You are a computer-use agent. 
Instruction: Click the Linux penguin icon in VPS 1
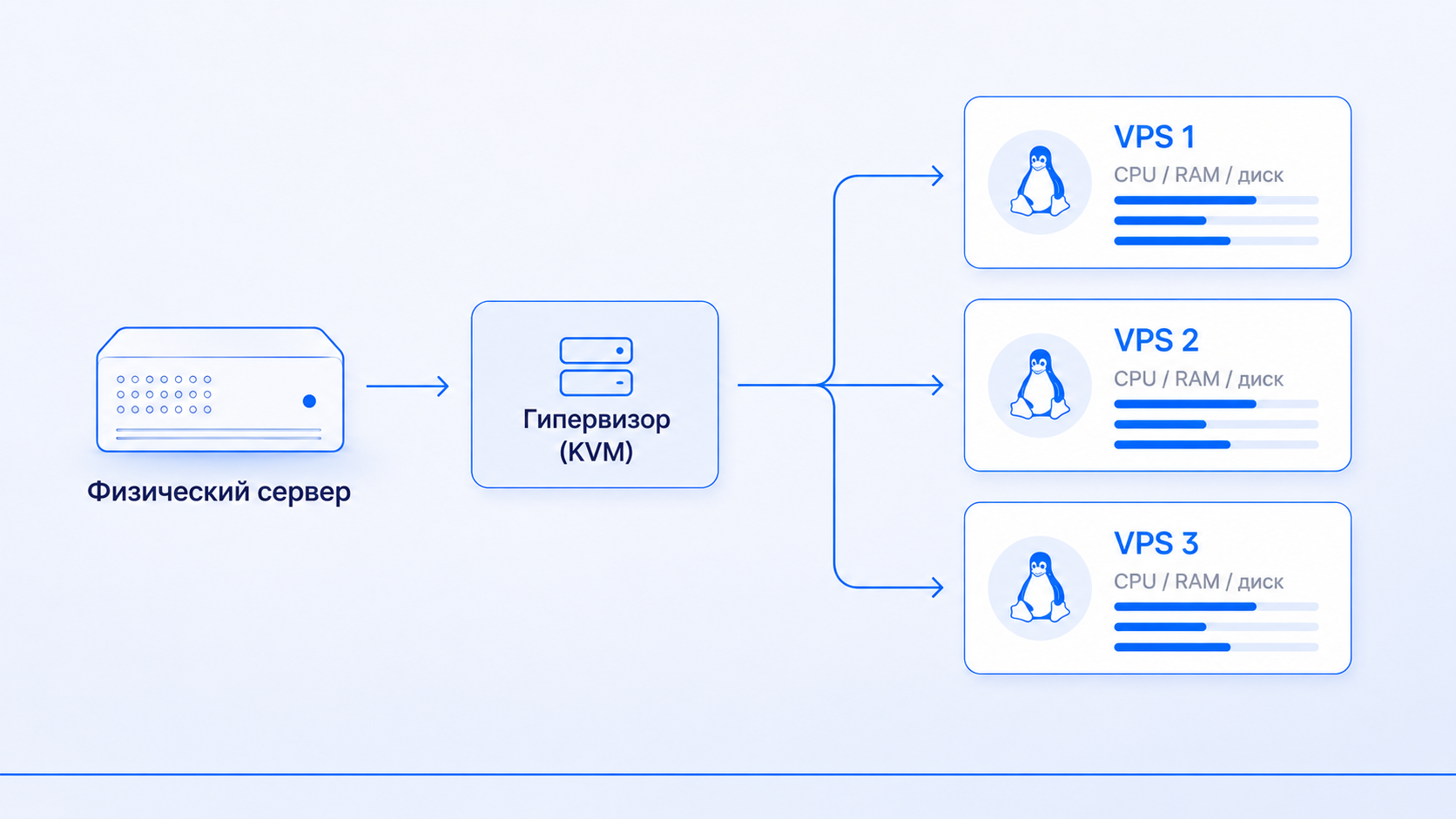tap(1040, 182)
